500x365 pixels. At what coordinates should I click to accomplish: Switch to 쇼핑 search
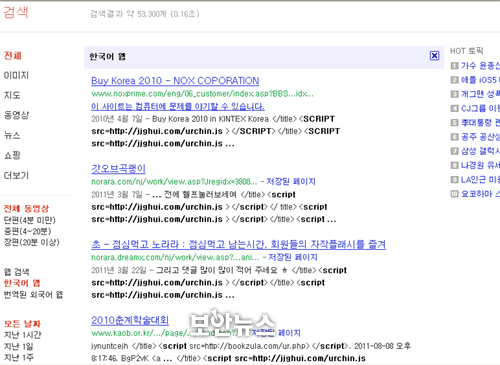coord(12,155)
